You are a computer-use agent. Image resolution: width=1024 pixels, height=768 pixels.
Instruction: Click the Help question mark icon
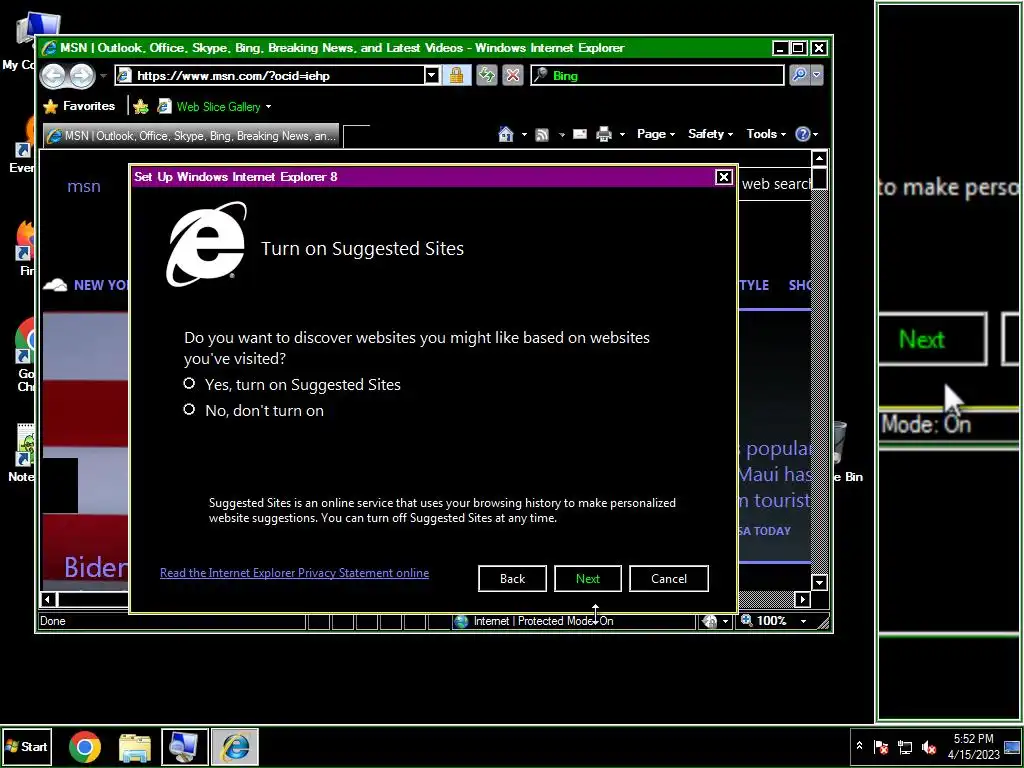coord(803,135)
